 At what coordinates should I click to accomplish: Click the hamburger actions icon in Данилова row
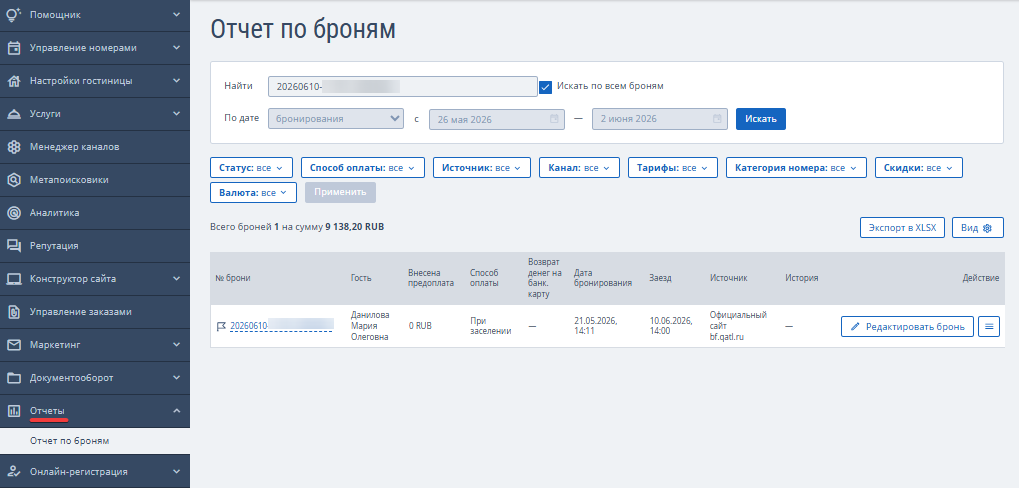click(989, 326)
